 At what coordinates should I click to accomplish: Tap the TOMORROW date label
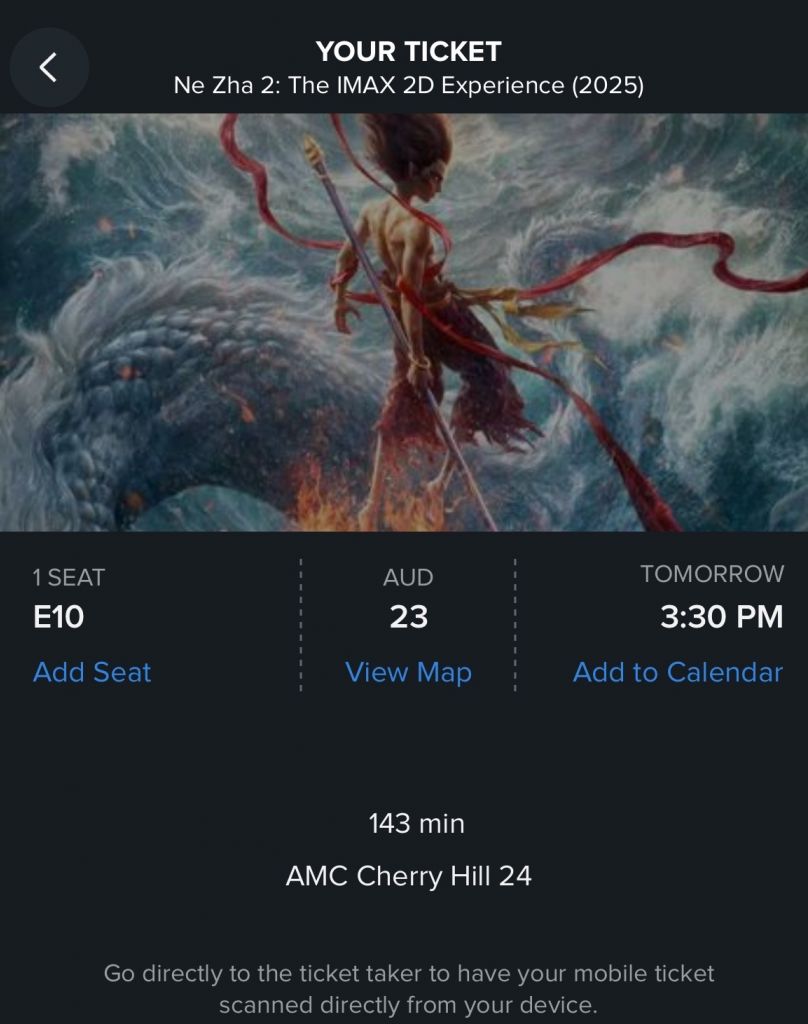(712, 574)
